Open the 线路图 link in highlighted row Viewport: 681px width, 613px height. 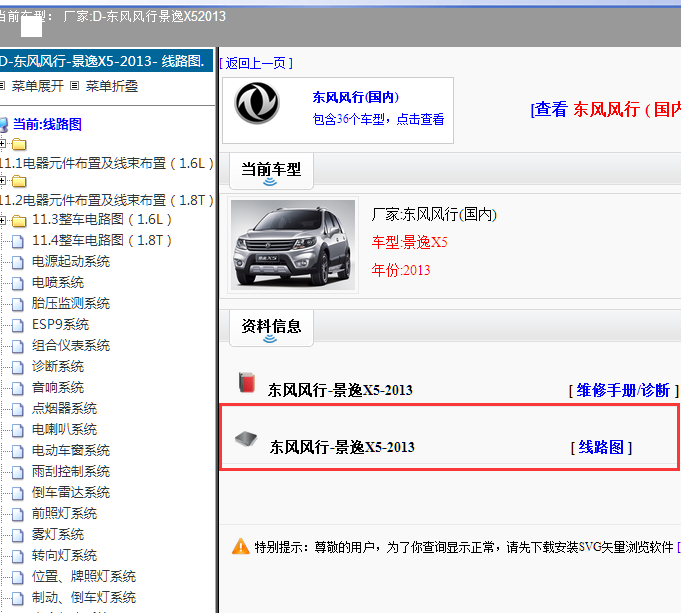[x=601, y=447]
